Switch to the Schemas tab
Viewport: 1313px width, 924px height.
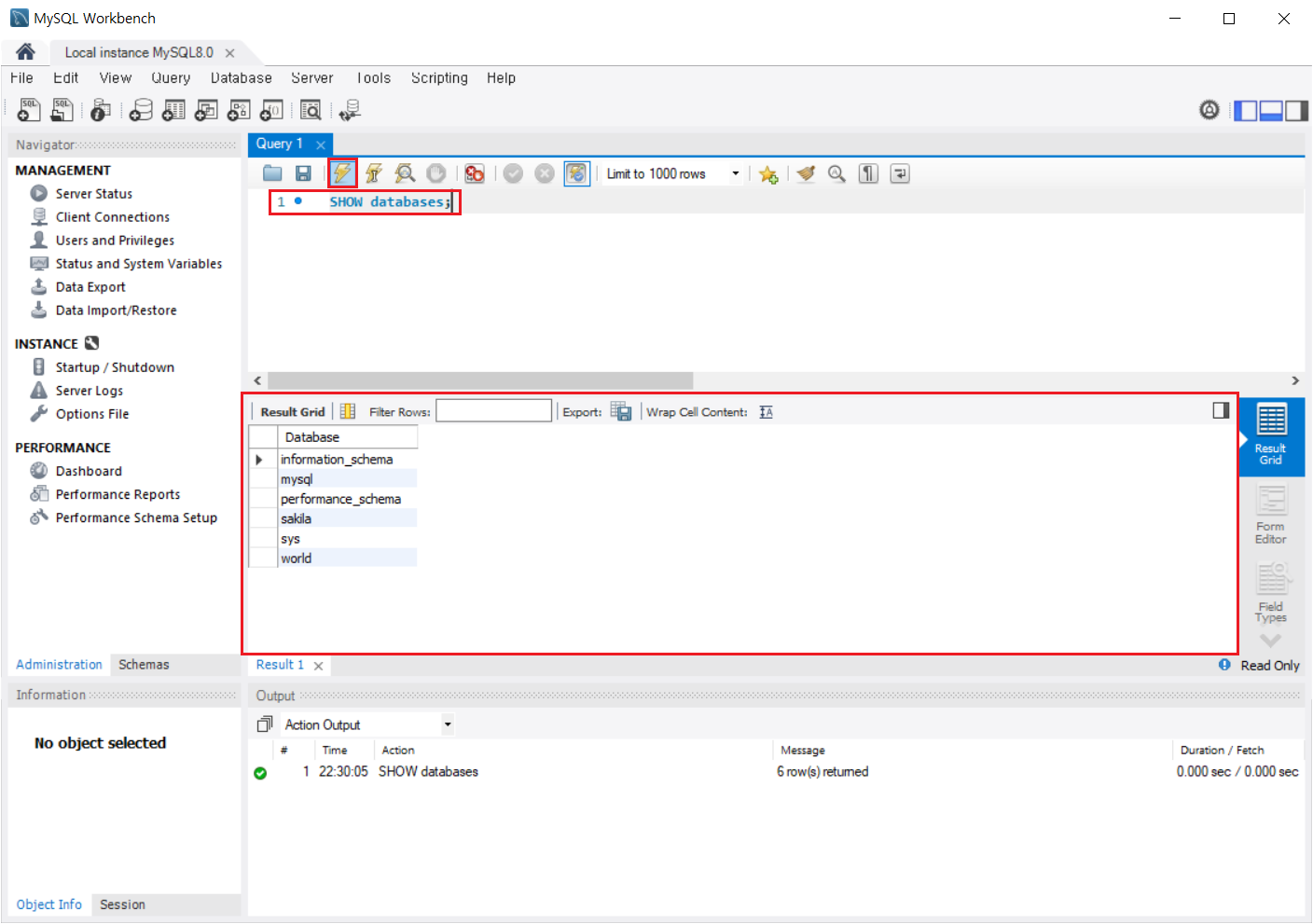[144, 665]
